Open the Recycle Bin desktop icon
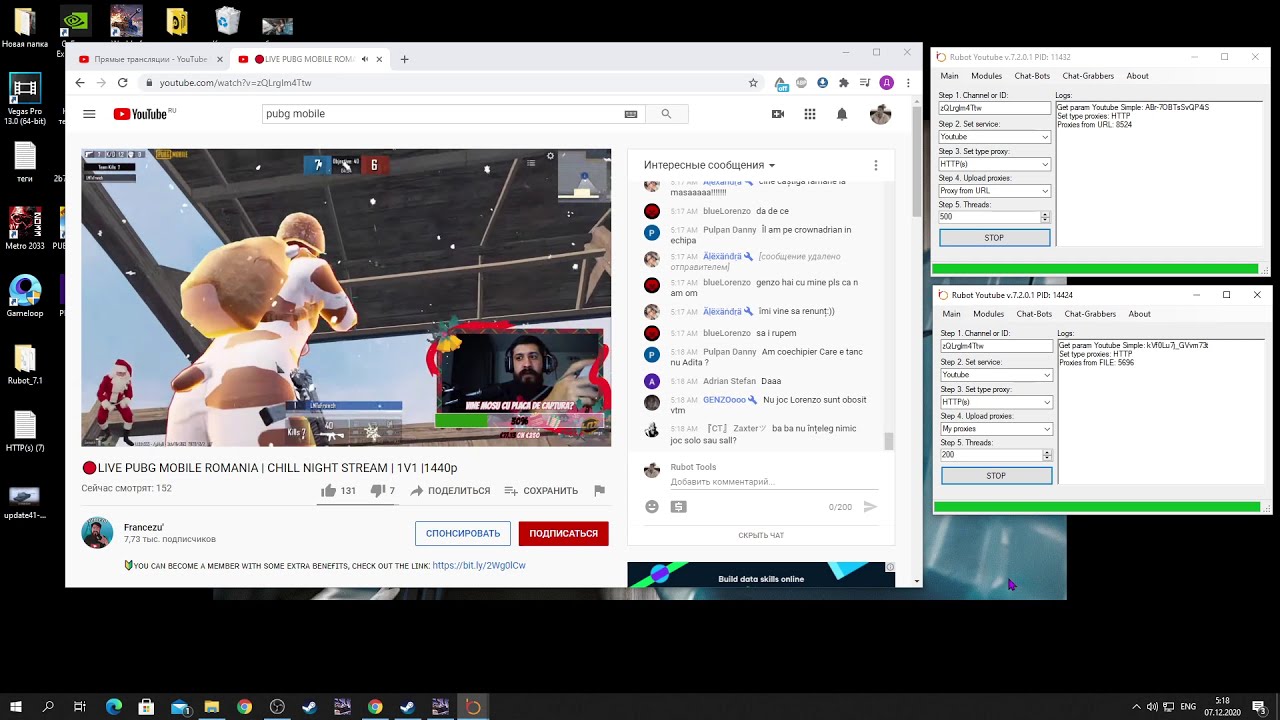Viewport: 1280px width, 720px height. click(228, 21)
